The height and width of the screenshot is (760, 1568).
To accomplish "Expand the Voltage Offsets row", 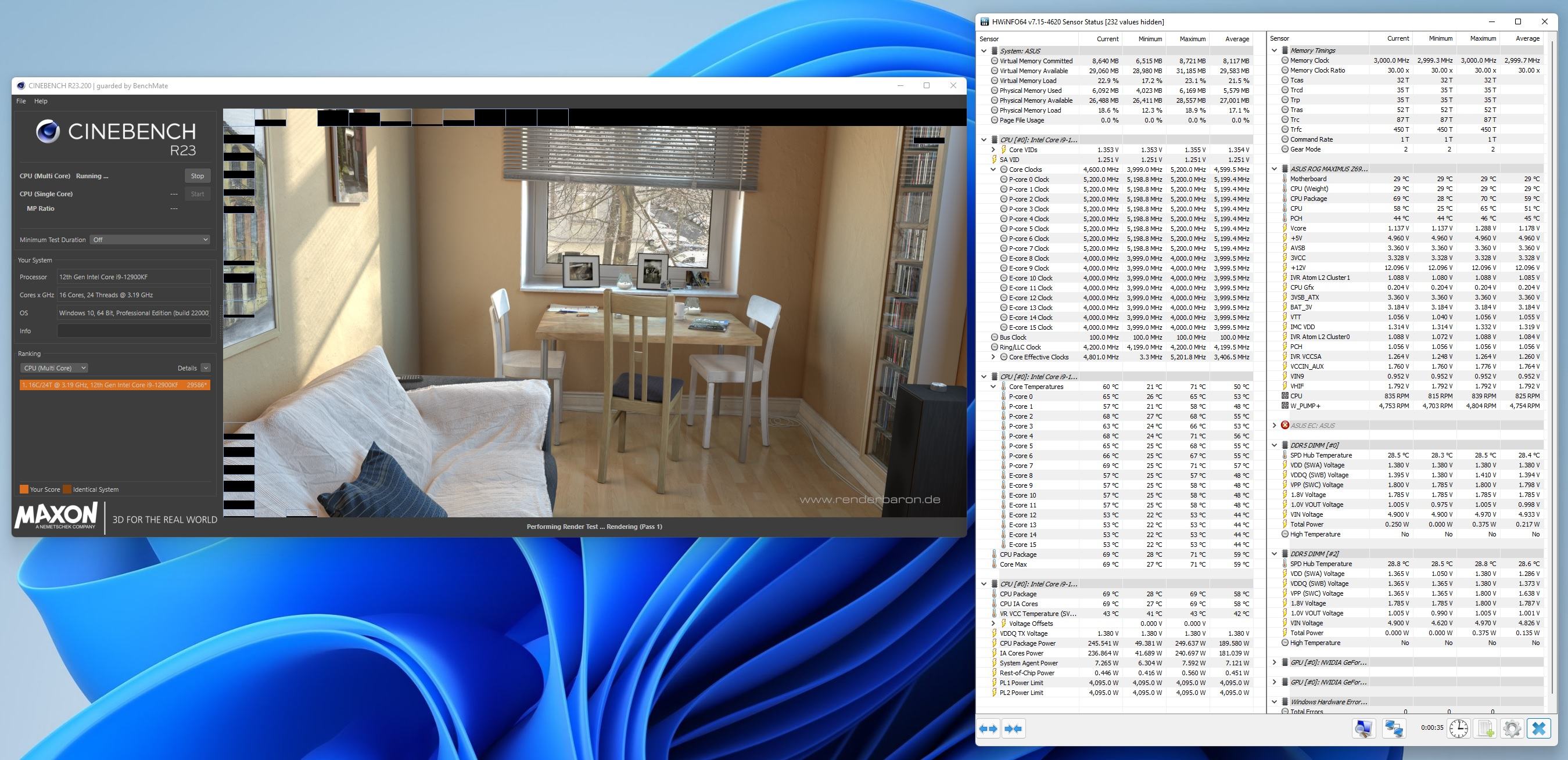I will coord(993,623).
